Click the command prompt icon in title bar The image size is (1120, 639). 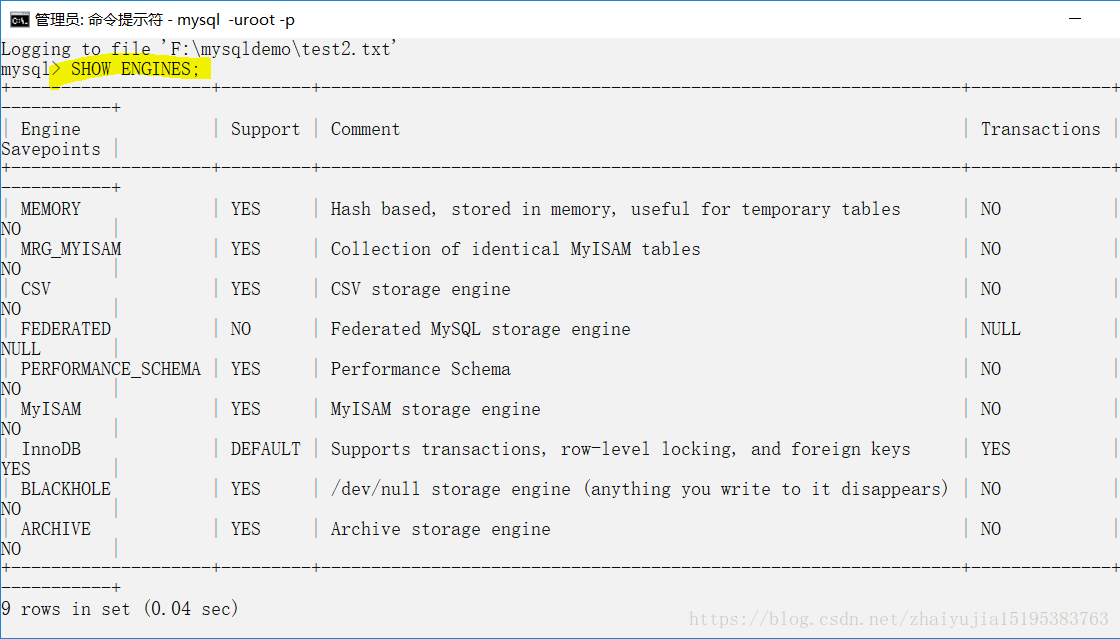[x=19, y=19]
